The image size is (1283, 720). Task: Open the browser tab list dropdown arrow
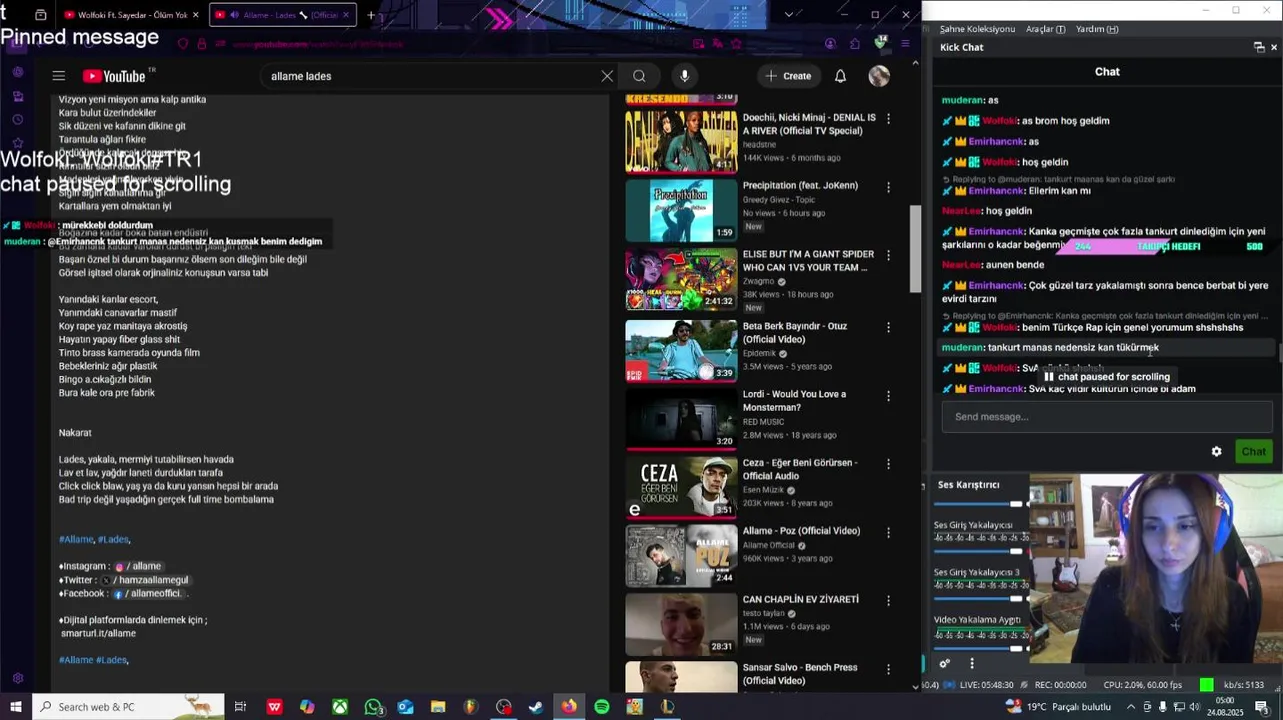click(789, 15)
